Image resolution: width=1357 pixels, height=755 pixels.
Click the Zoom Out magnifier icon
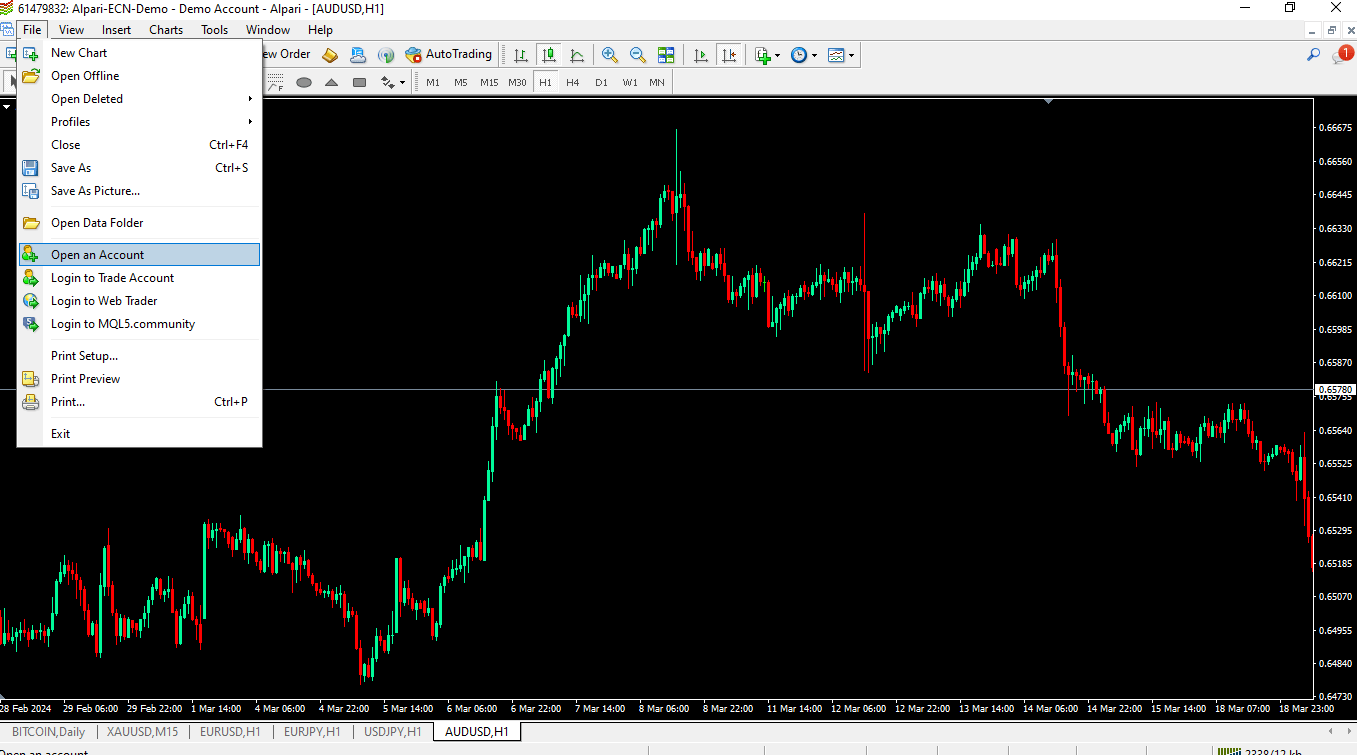click(x=637, y=55)
